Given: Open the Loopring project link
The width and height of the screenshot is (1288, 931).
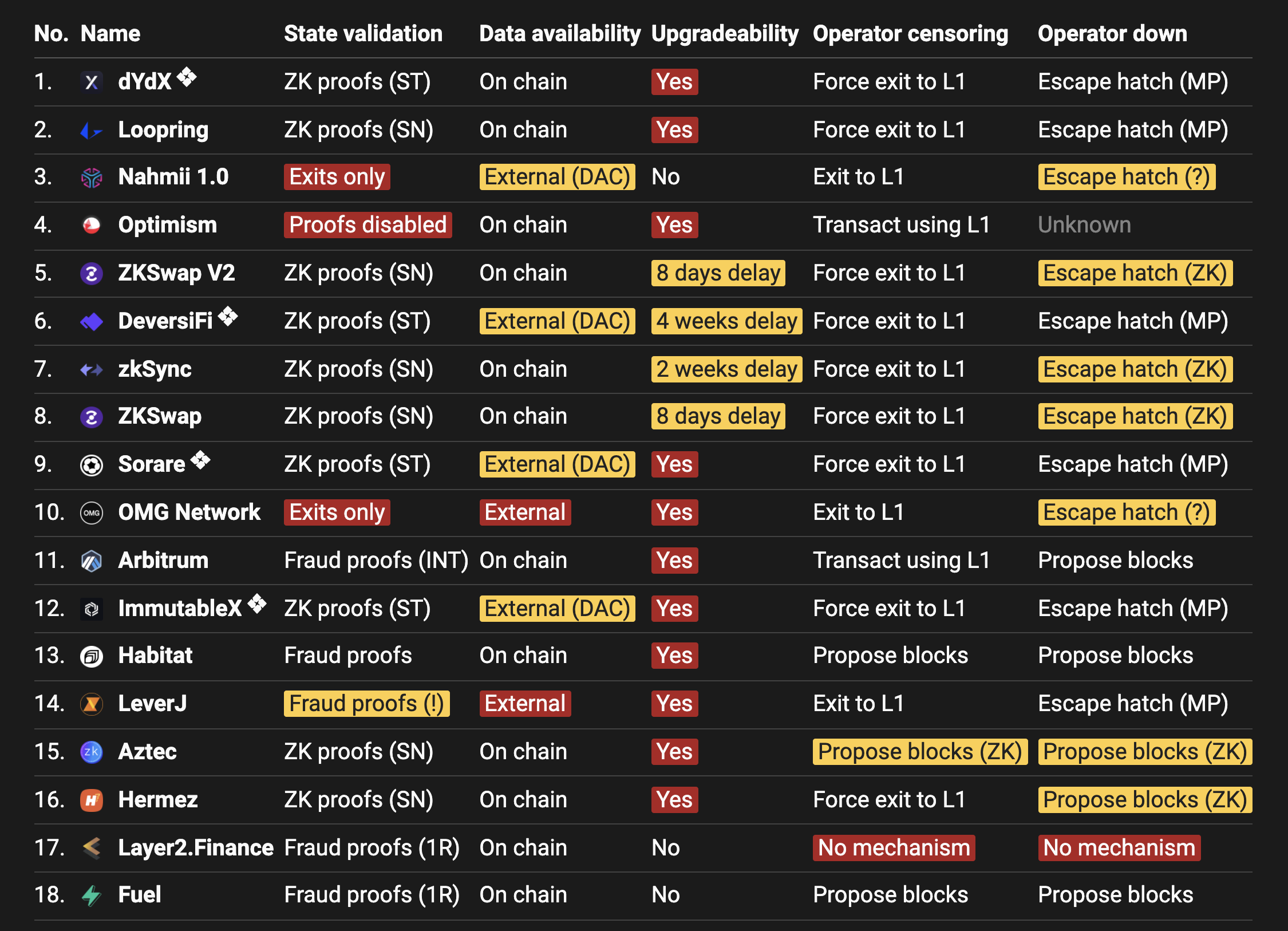Looking at the screenshot, I should 163,131.
